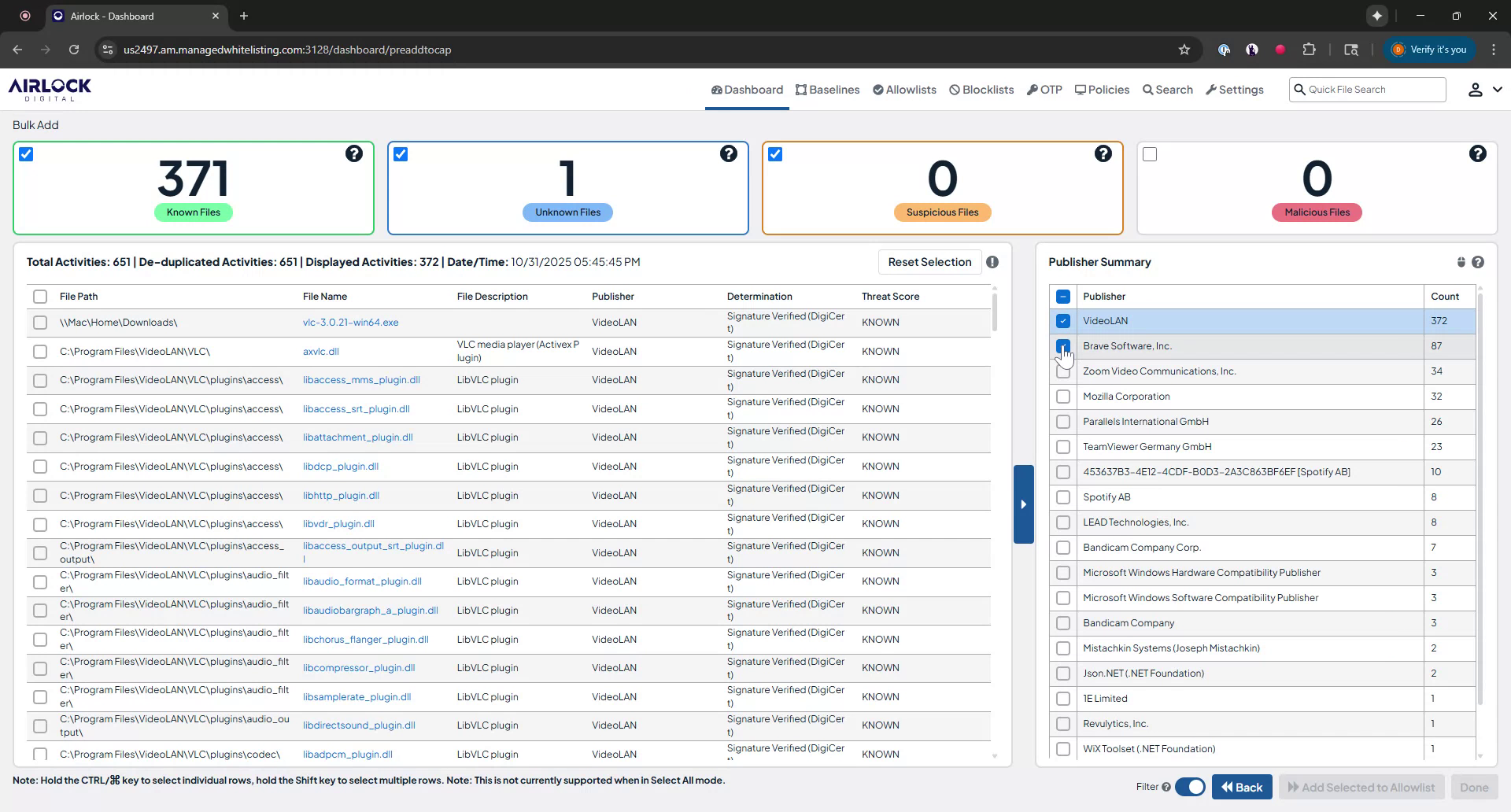
Task: Check the Mozilla Corporation publisher checkbox
Action: point(1063,397)
